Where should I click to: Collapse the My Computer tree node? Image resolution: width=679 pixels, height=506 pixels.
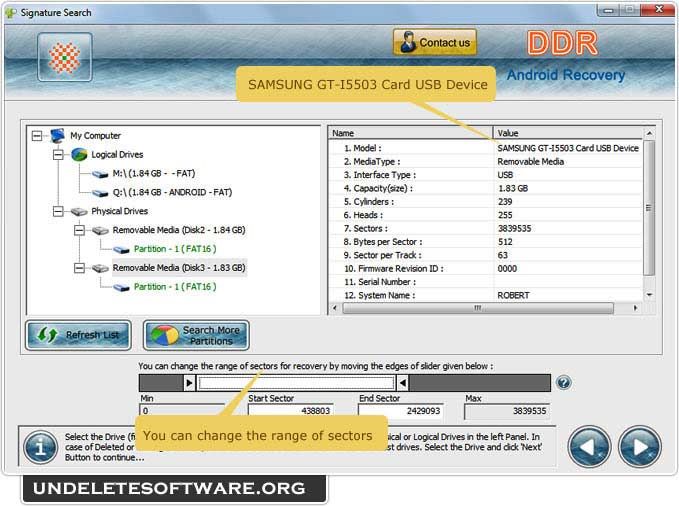tap(37, 136)
